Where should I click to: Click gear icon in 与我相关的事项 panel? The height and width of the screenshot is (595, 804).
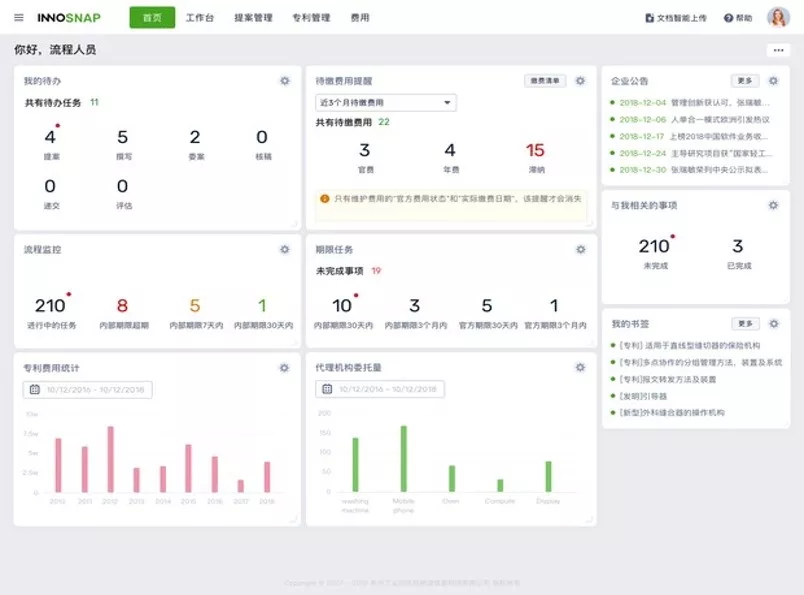point(773,205)
